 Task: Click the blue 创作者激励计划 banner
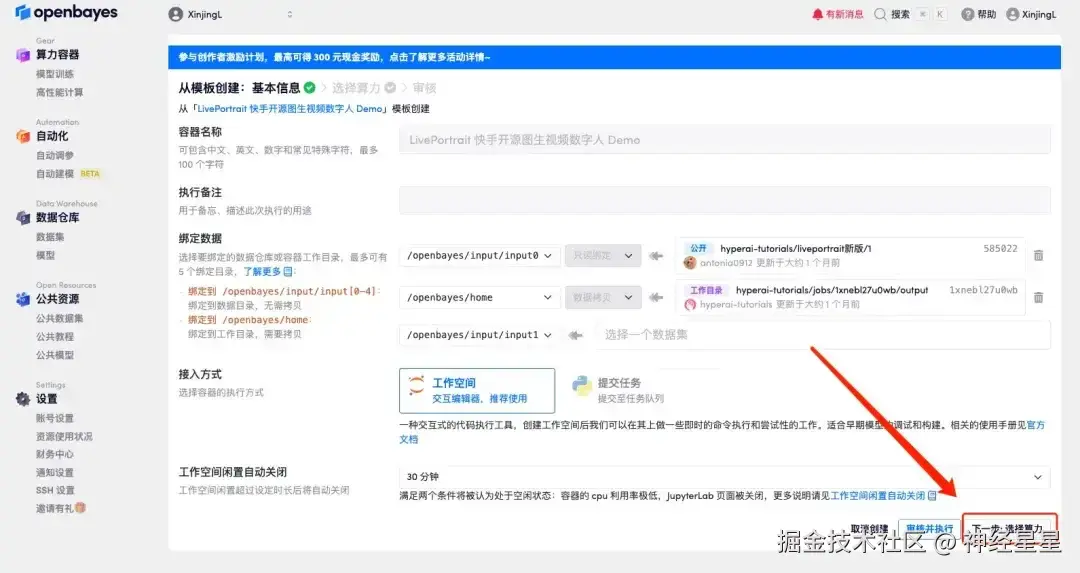coord(614,57)
